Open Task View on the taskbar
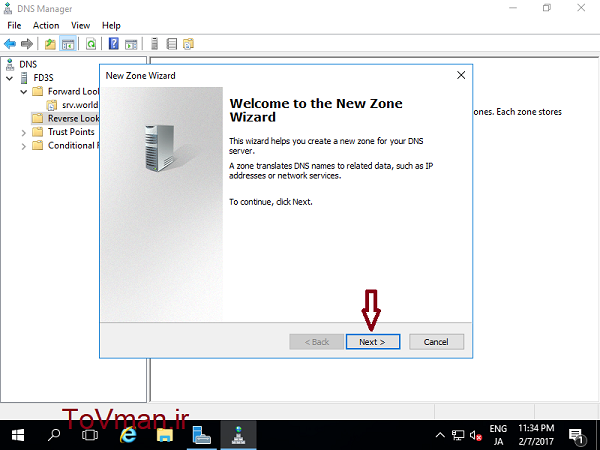This screenshot has width=600, height=450. coord(90,435)
